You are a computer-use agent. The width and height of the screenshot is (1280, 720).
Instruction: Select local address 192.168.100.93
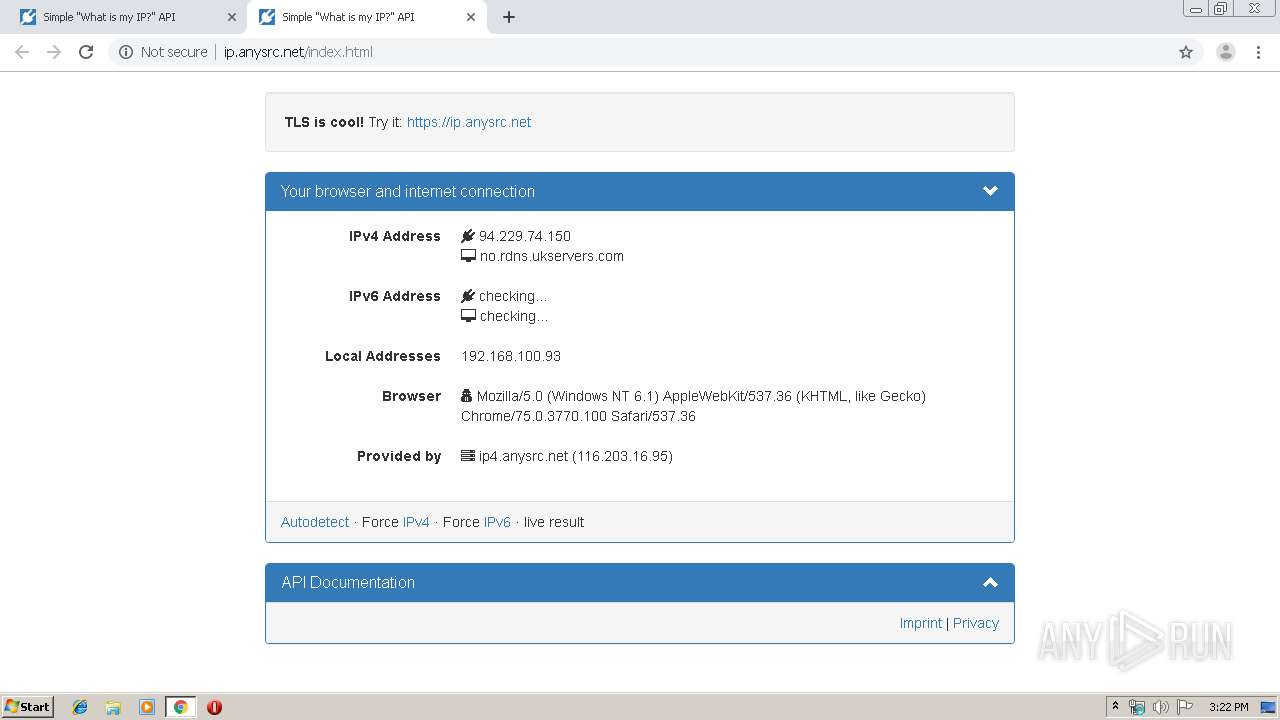tap(511, 356)
